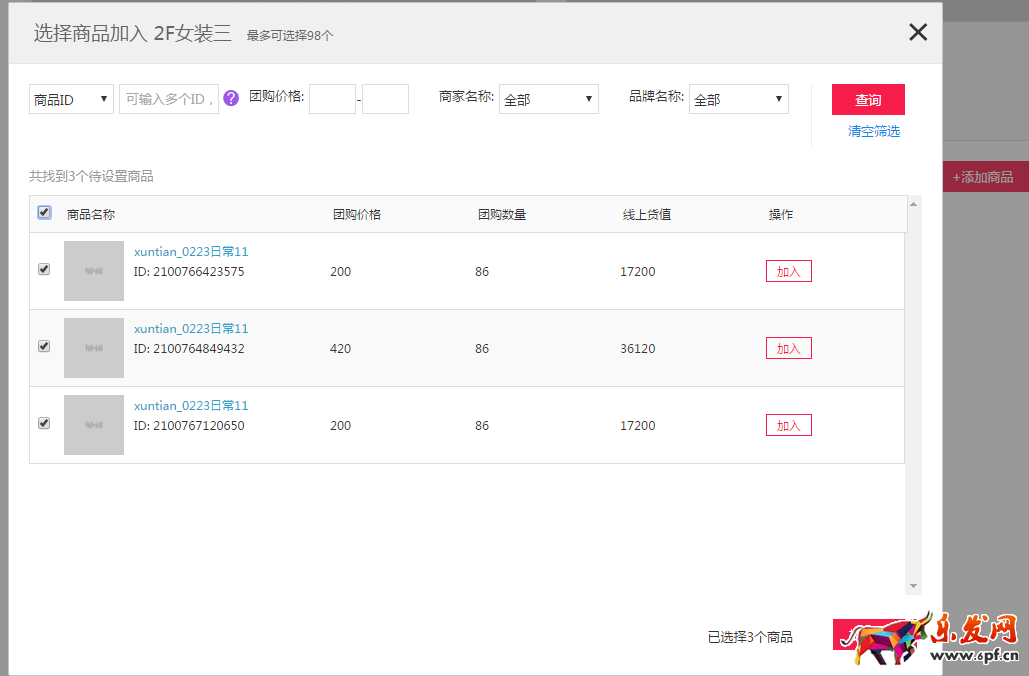Click the red 查询 search button
1029x676 pixels.
pyautogui.click(x=867, y=99)
